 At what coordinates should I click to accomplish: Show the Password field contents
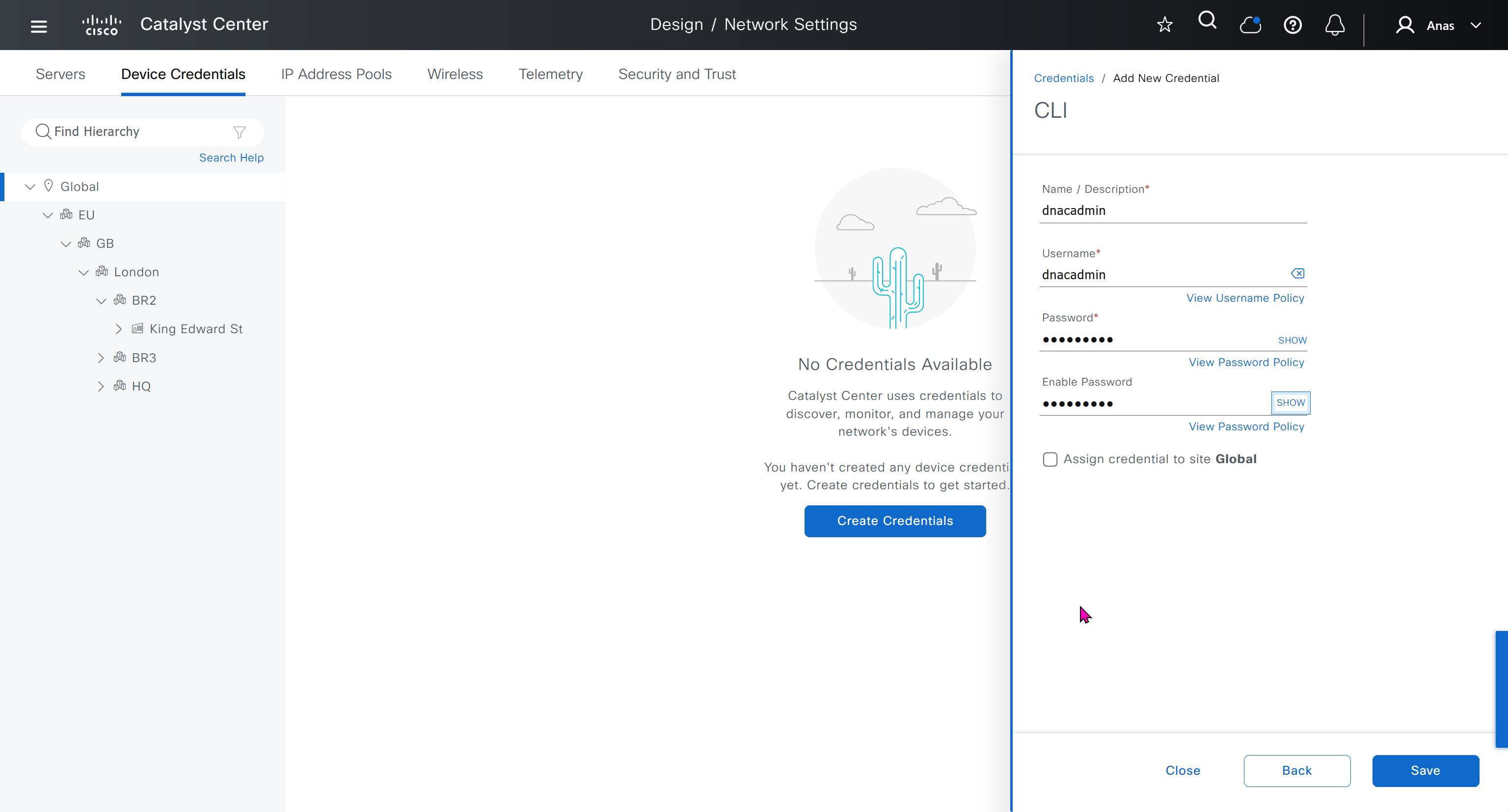(x=1292, y=340)
